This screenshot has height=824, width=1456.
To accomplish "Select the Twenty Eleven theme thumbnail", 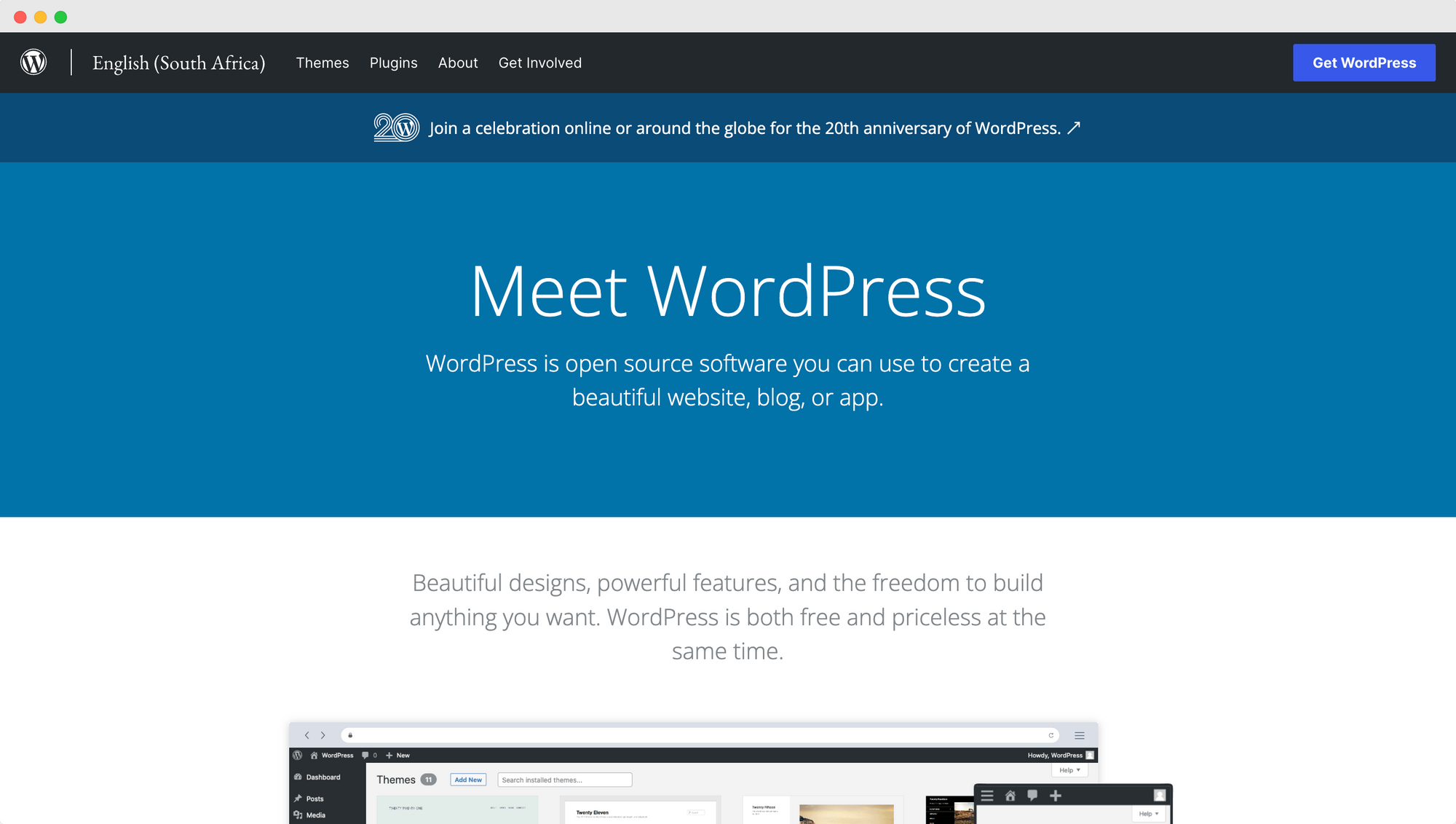I will tap(640, 811).
